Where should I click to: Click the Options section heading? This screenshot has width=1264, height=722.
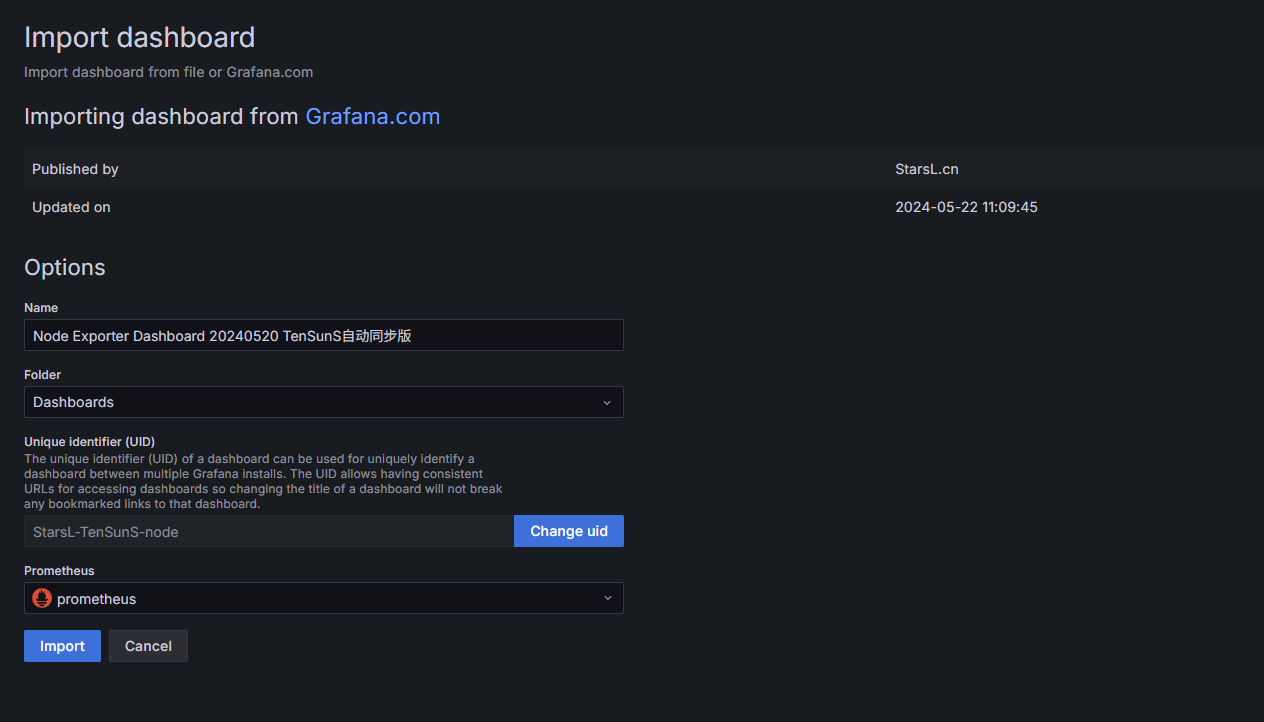[x=64, y=267]
